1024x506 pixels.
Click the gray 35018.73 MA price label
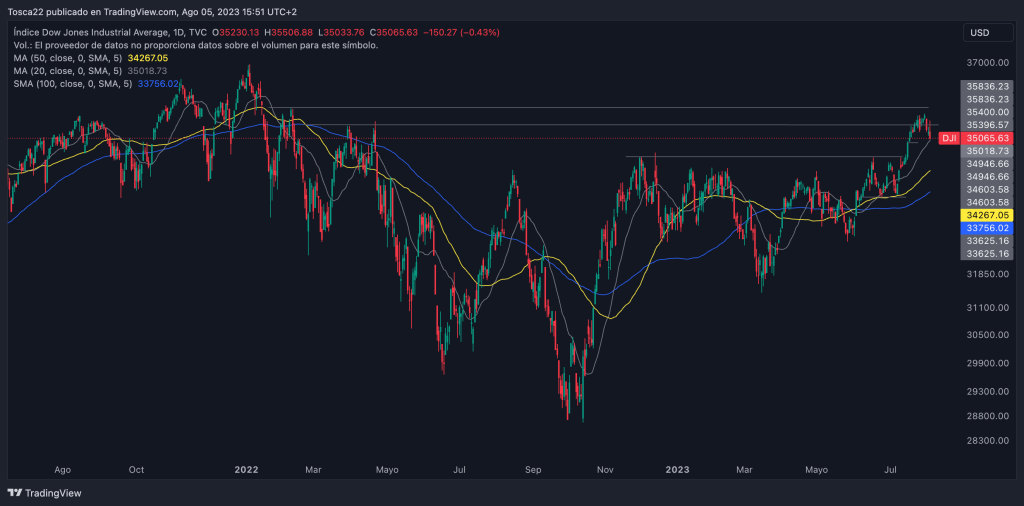(x=985, y=150)
